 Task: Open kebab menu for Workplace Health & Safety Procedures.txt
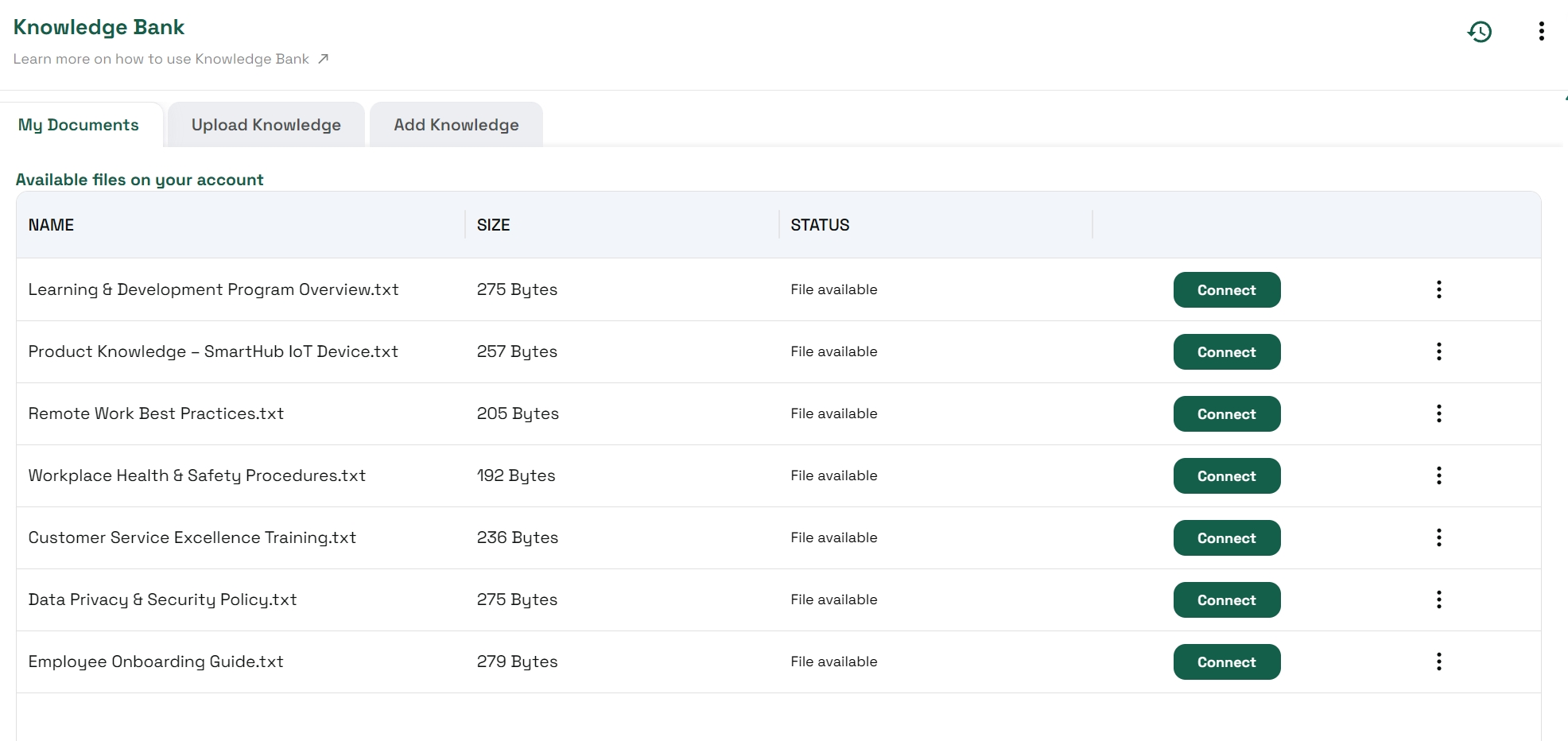coord(1438,475)
